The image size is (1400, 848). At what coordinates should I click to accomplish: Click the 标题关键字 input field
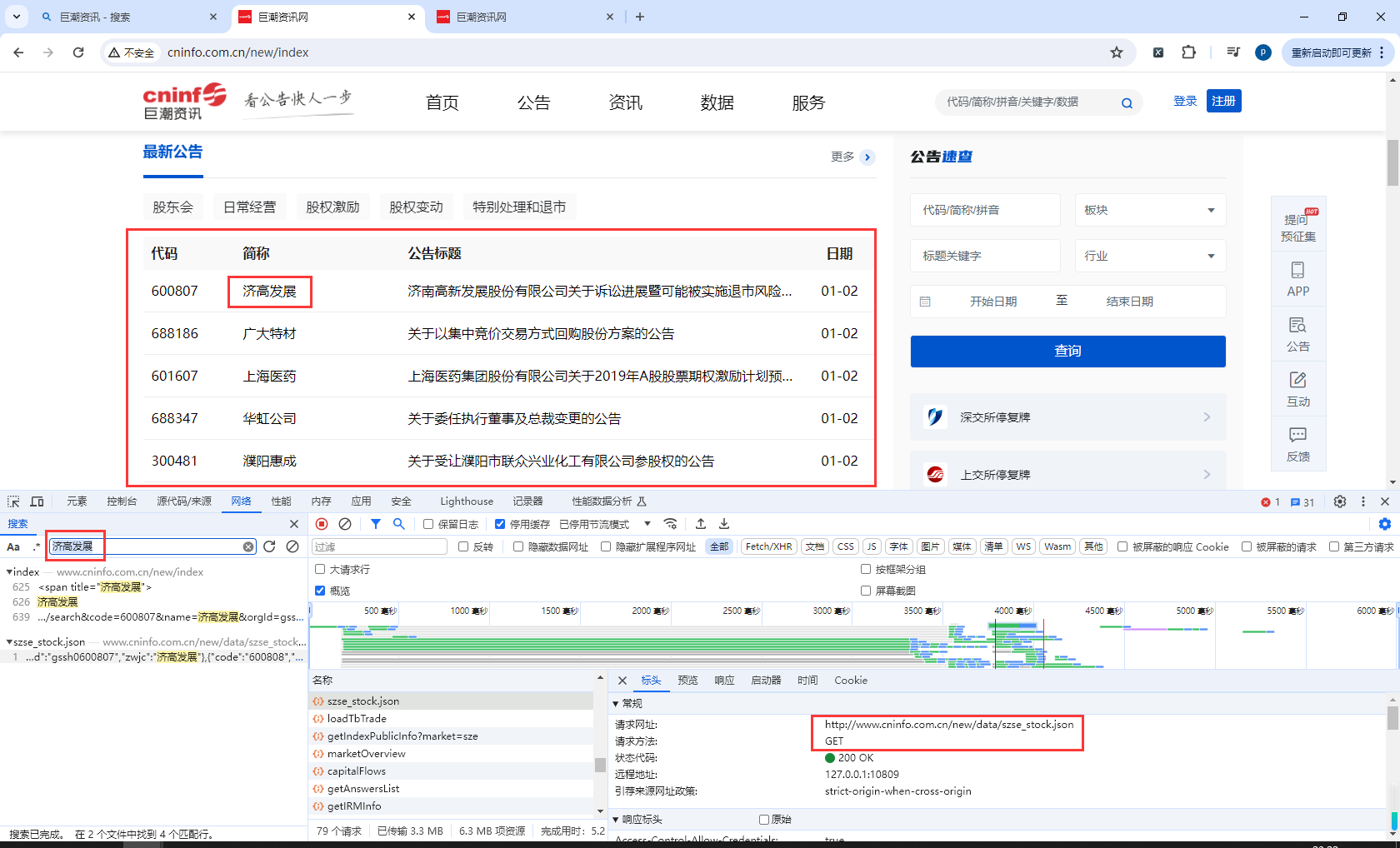985,256
